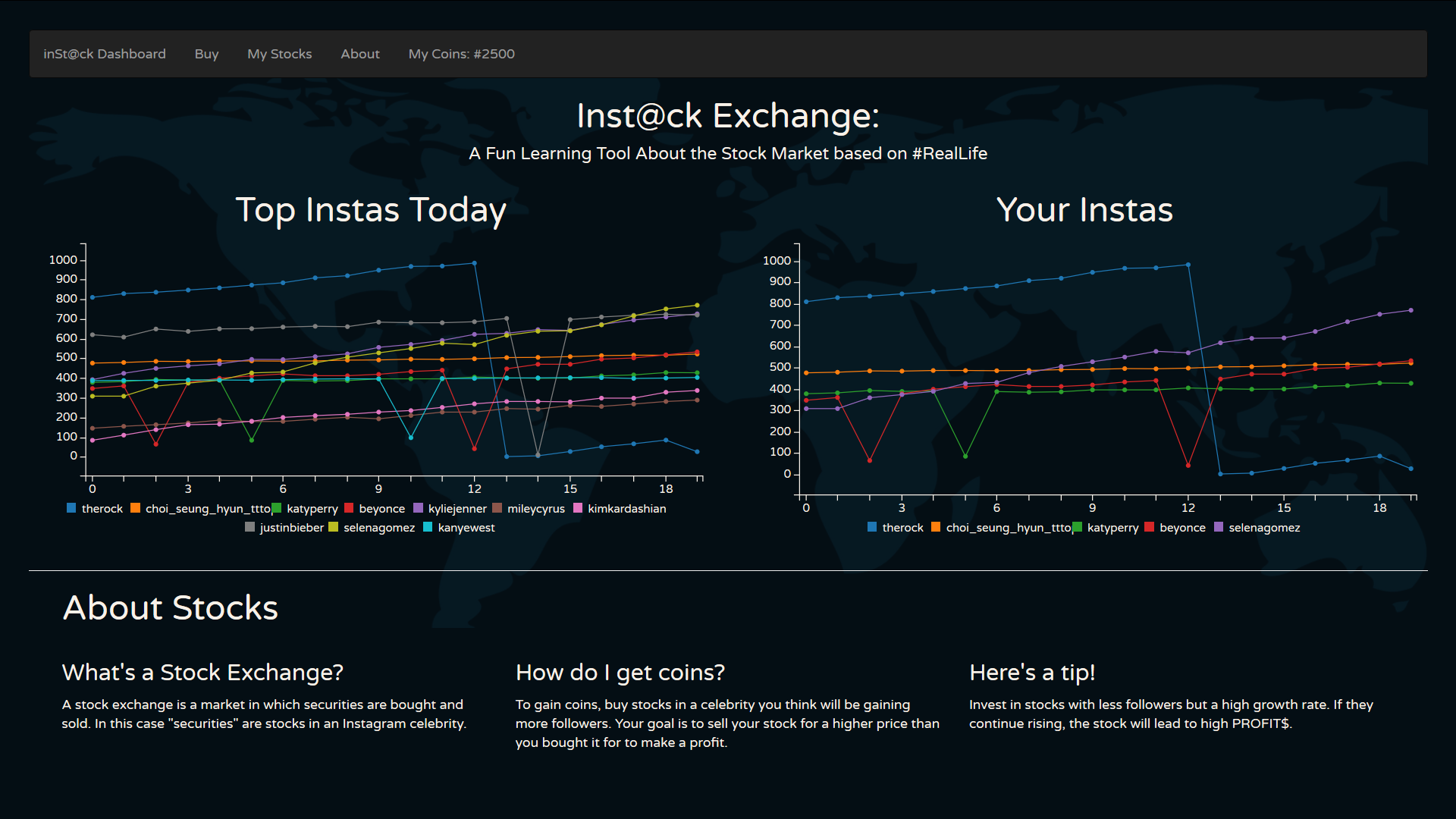Screen dimensions: 1456x819
Task: Toggle katyperry green legend square in Top Instas
Action: tap(277, 508)
